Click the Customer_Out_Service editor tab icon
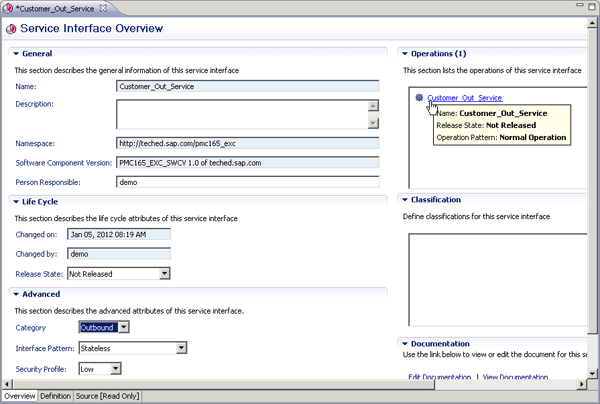 (x=8, y=8)
